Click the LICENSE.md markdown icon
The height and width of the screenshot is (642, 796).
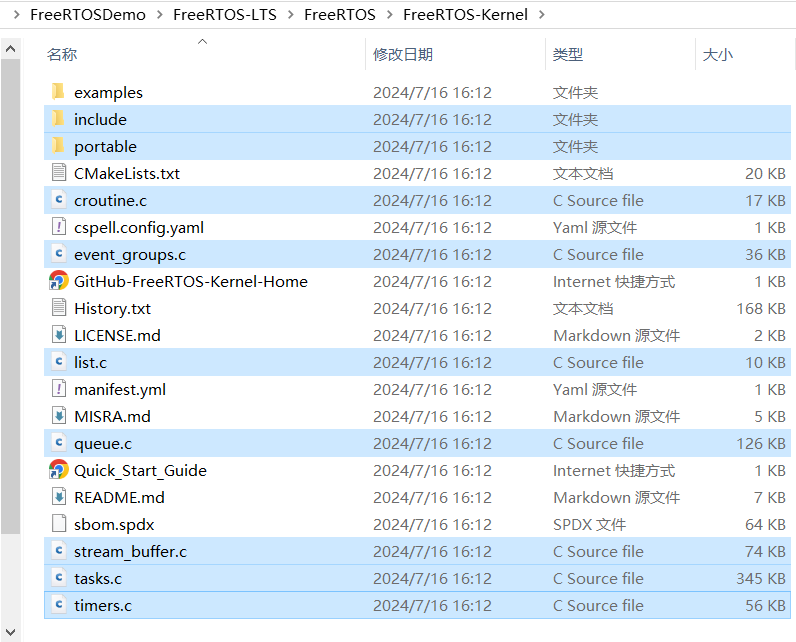tap(59, 335)
